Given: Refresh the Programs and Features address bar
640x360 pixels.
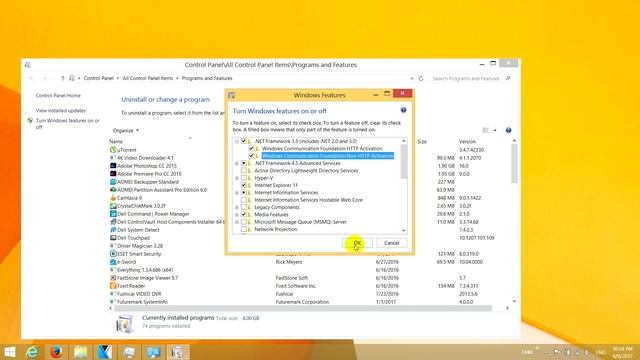Looking at the screenshot, I should [x=421, y=78].
